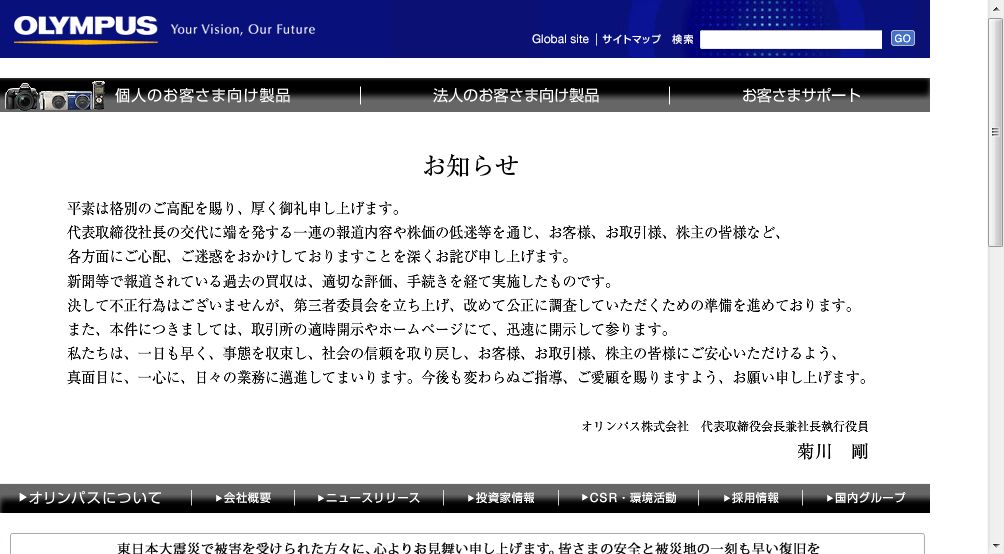Screen dimensions: 1004x554
Task: Open ニュースリリース in footer nav
Action: pos(369,498)
